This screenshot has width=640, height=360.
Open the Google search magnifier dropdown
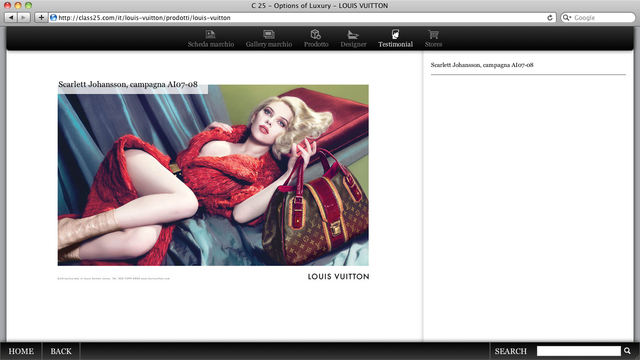click(567, 18)
